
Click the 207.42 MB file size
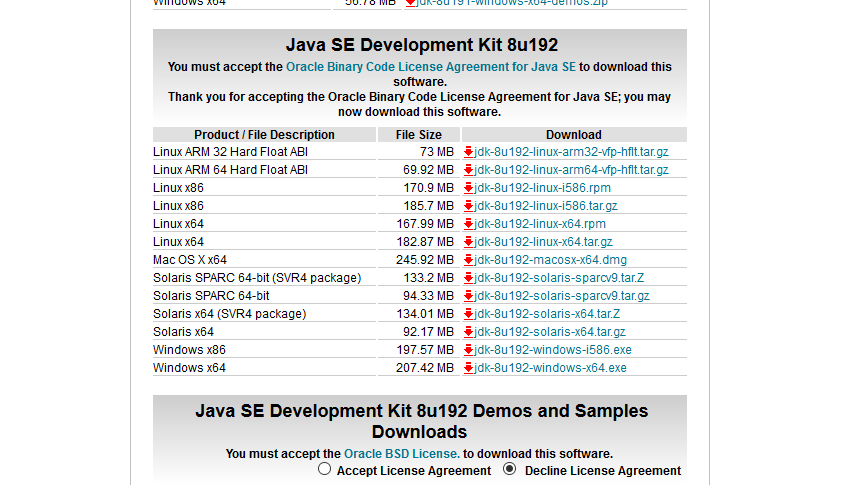(424, 368)
